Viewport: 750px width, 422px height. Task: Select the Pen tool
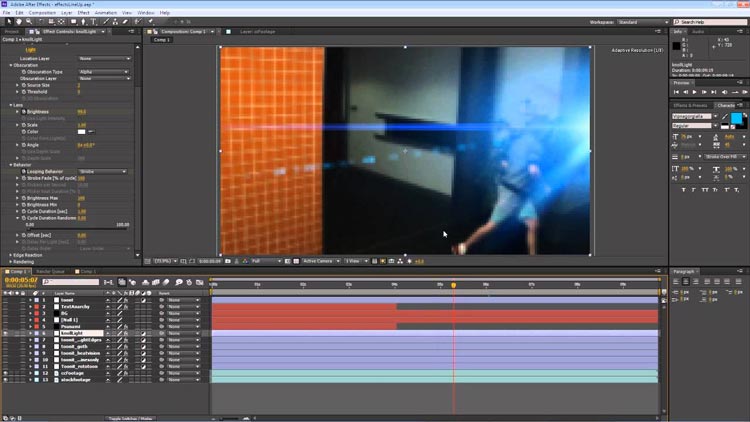(84, 22)
